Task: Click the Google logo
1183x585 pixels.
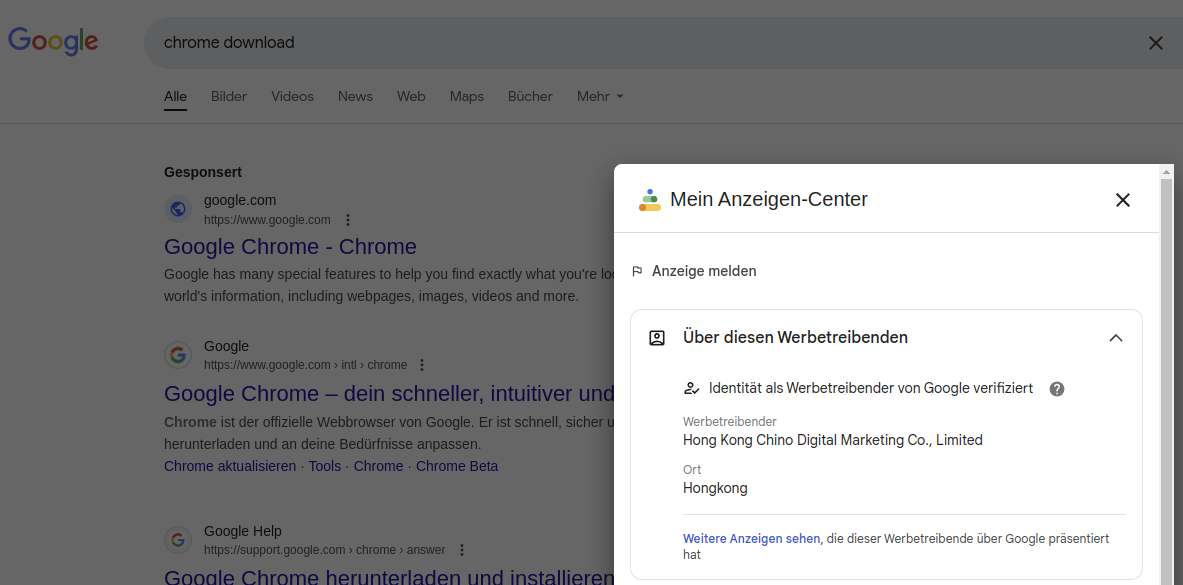Action: point(53,42)
